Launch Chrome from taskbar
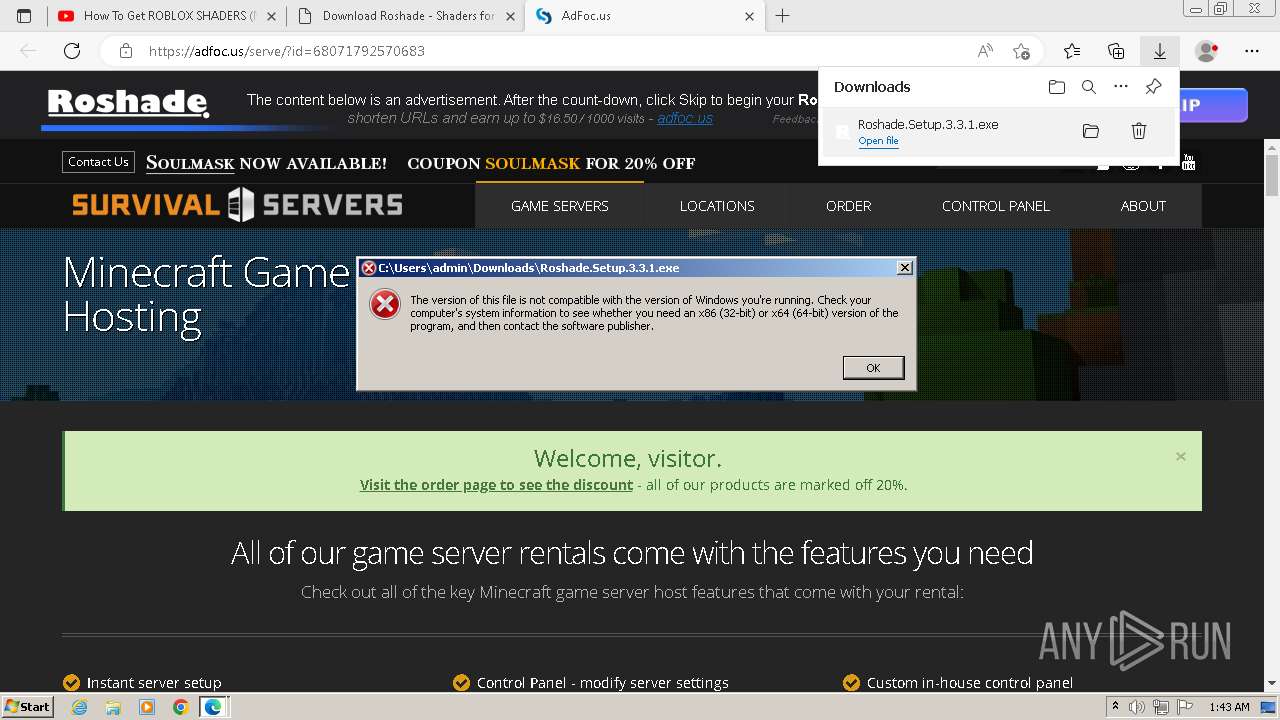 (180, 707)
